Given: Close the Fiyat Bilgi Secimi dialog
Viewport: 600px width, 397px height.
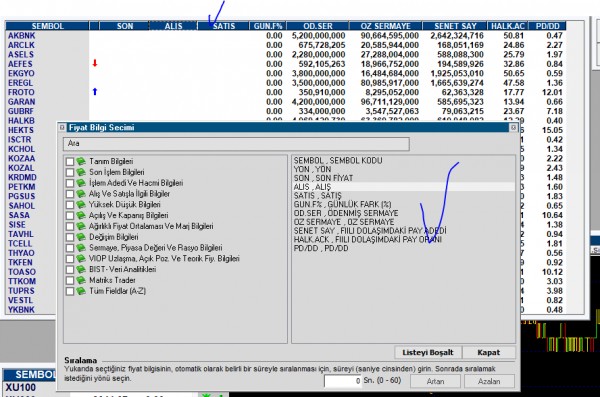Looking at the screenshot, I should [x=514, y=127].
